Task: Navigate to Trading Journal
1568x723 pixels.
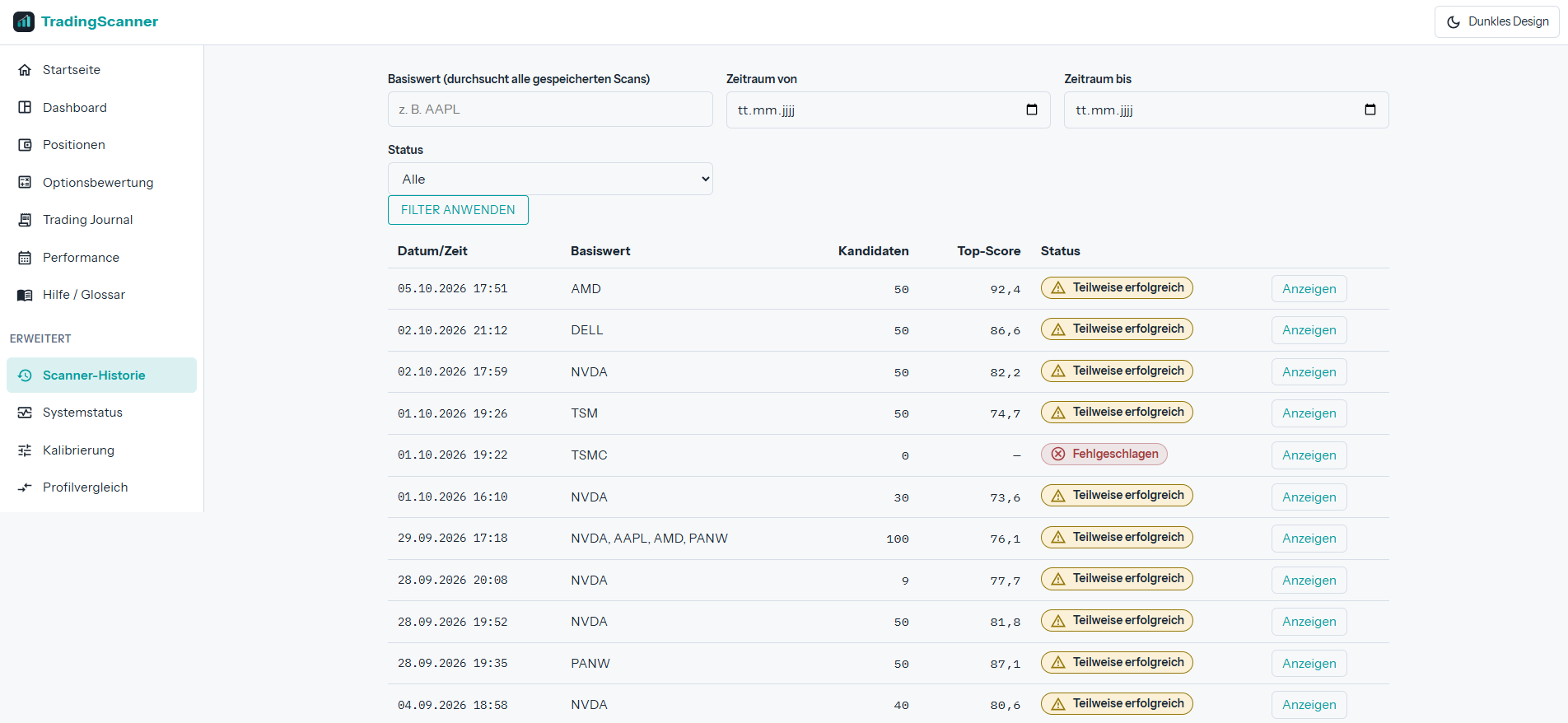Action: pyautogui.click(x=101, y=220)
